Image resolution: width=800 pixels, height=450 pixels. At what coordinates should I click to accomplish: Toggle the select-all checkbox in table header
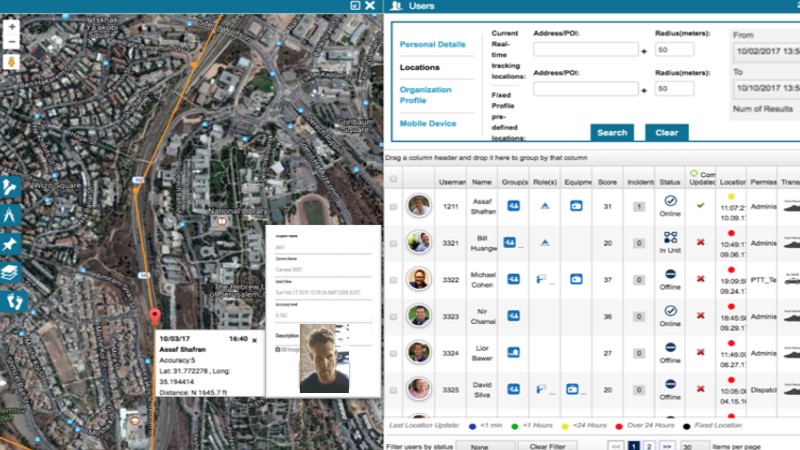coord(393,179)
